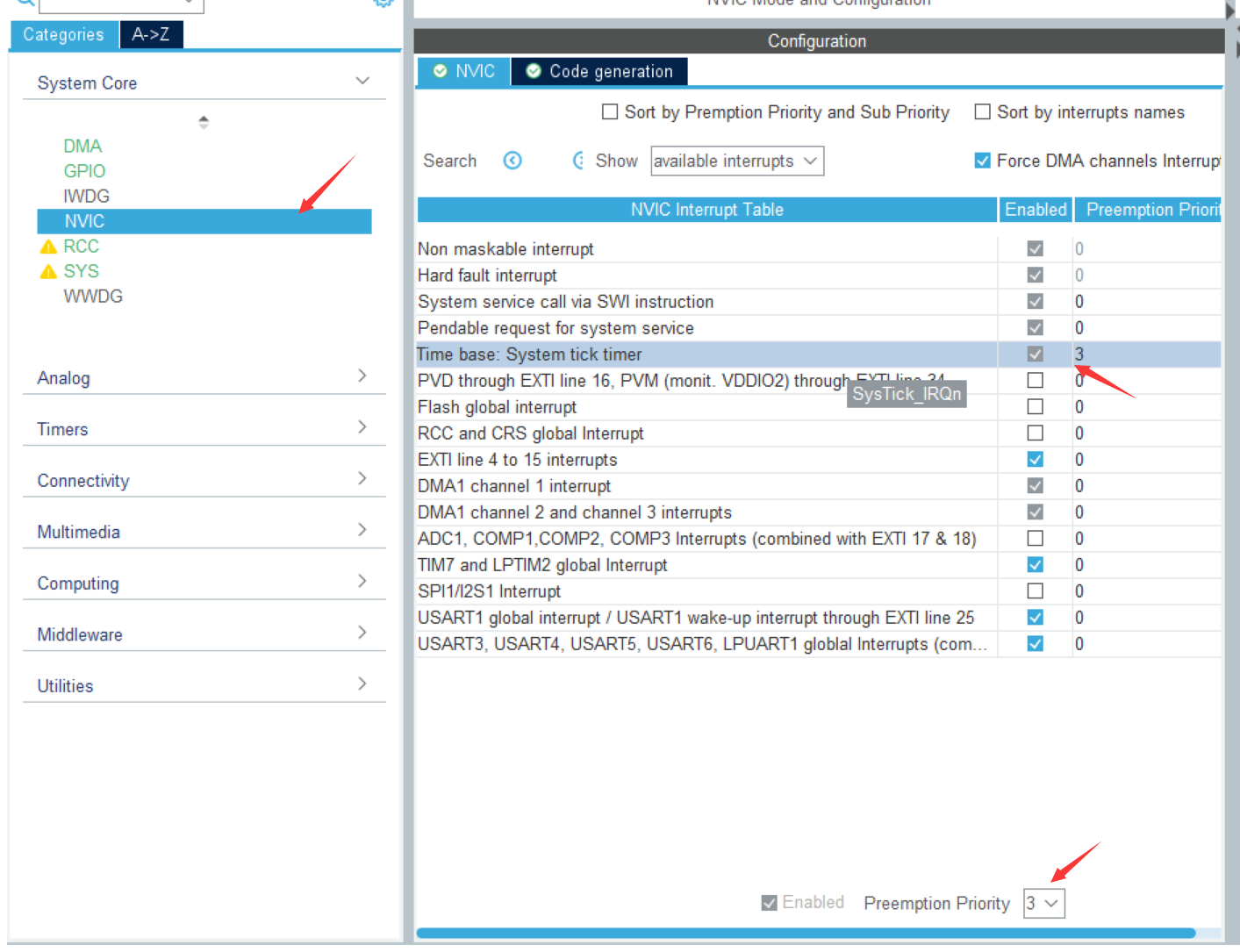Select WWDG in System Core list
This screenshot has width=1240, height=952.
93,297
